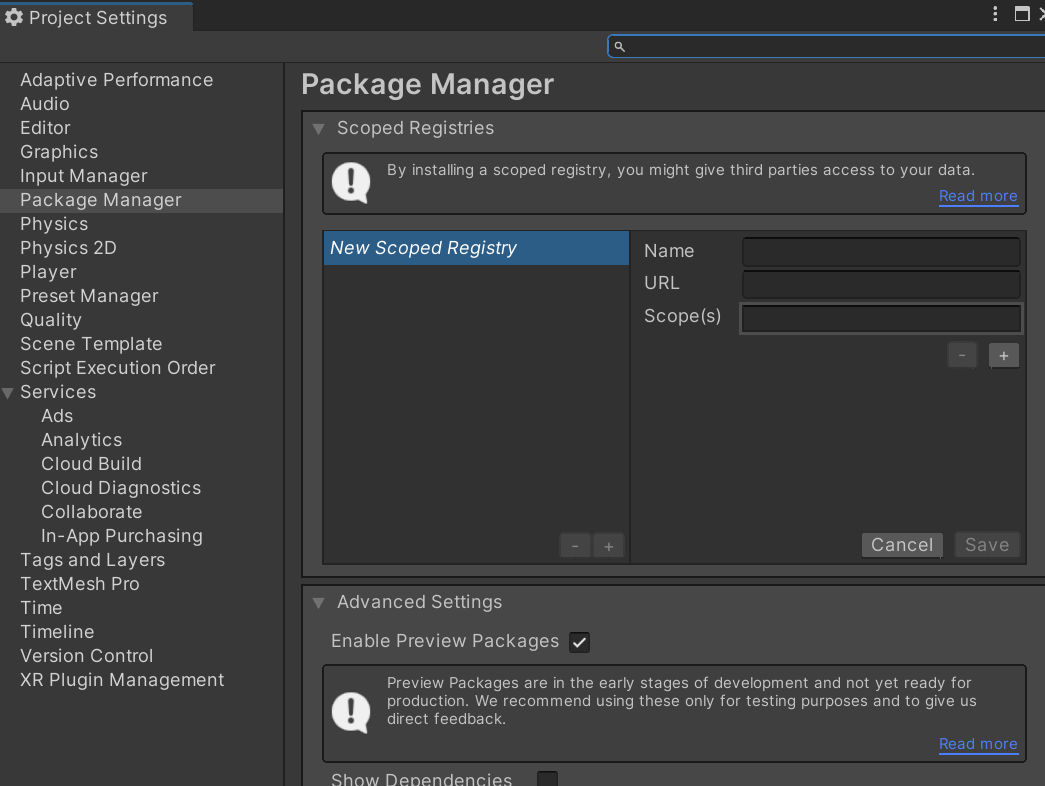This screenshot has width=1045, height=786.
Task: Remove a scope entry with minus
Action: tap(962, 356)
